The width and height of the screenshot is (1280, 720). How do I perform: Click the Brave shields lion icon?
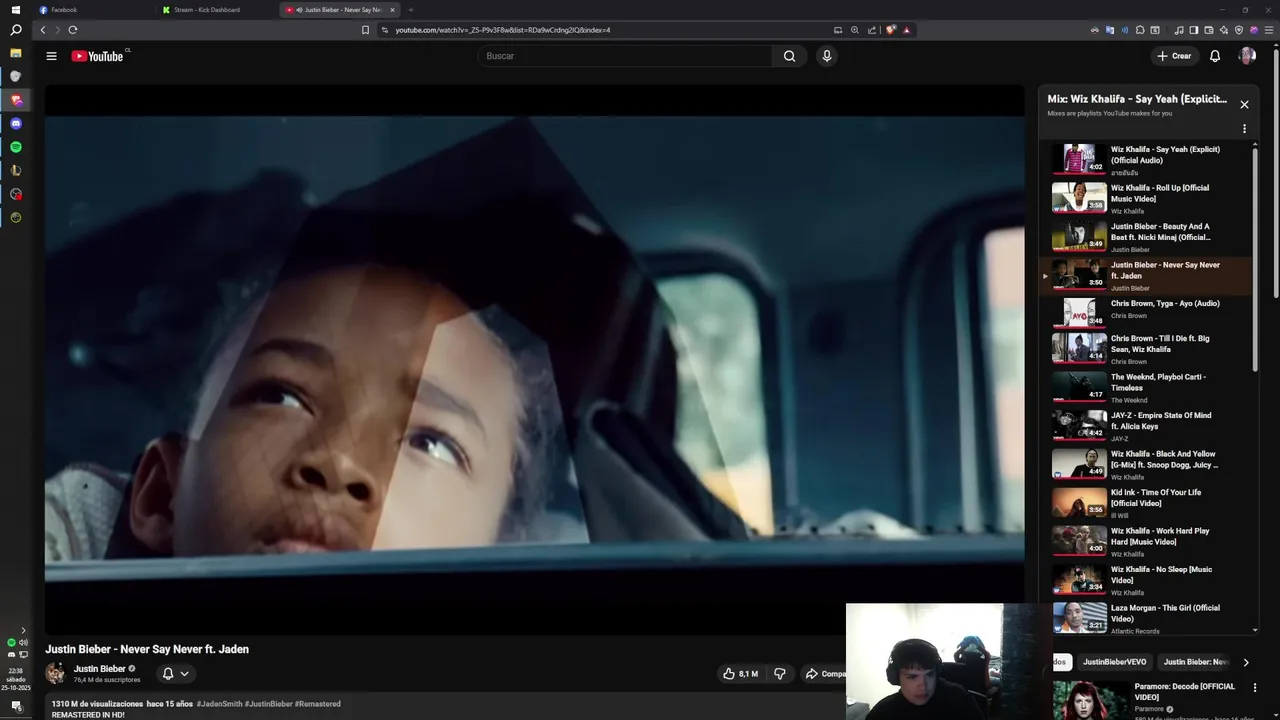(x=890, y=30)
